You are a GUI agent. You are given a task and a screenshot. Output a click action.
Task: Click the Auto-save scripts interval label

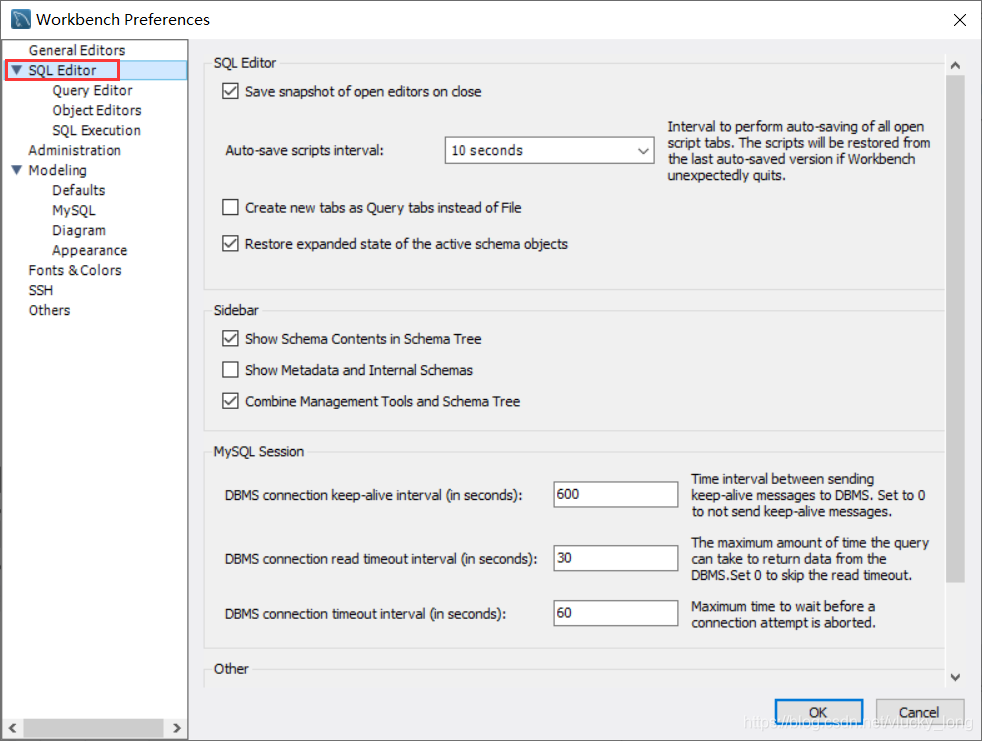[x=304, y=150]
